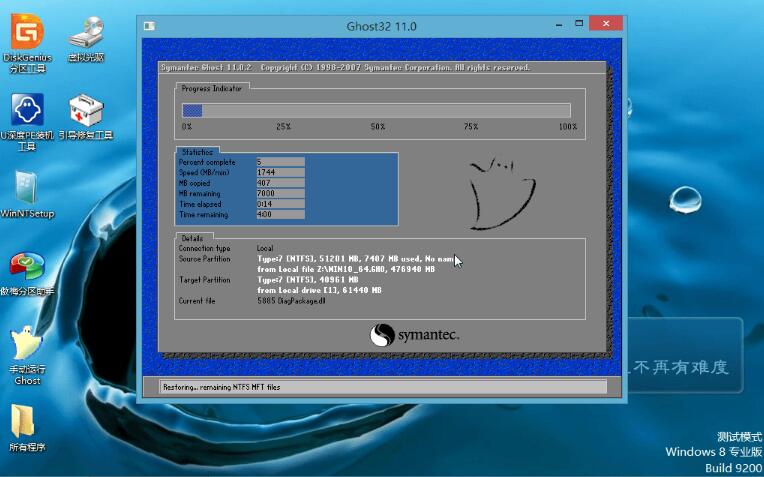The height and width of the screenshot is (477, 764).
Task: Click the Symantec copyright header line
Action: [345, 67]
